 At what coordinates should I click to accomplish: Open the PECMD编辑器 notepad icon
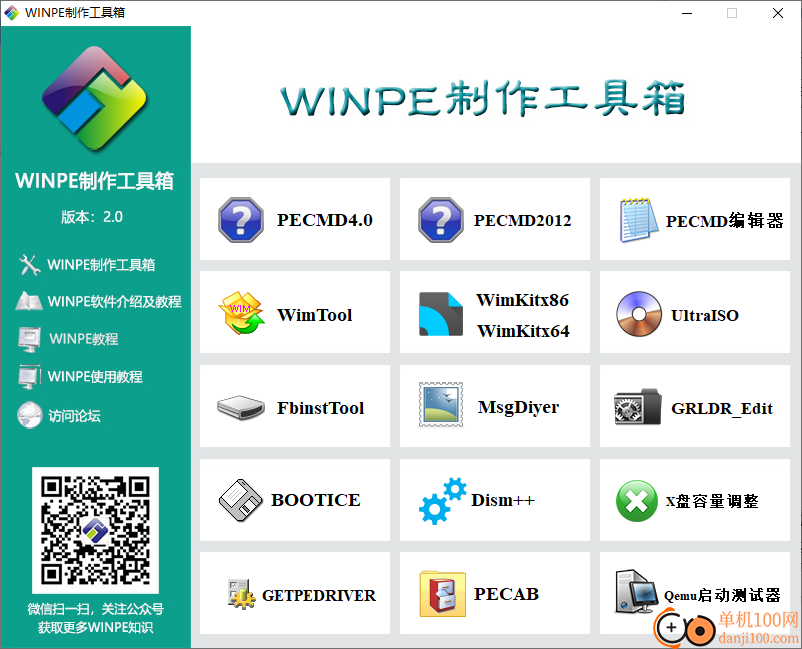click(x=638, y=220)
